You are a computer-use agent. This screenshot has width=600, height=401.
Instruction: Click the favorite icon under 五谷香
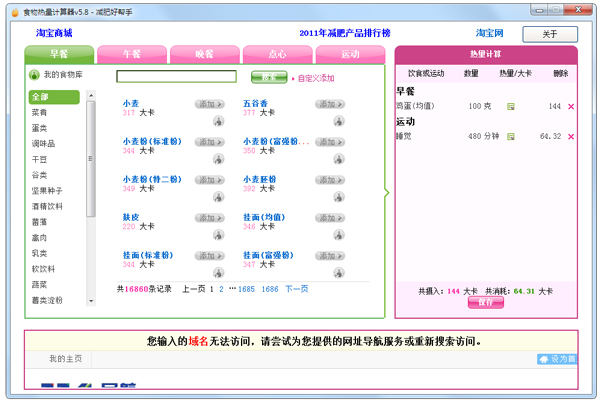pyautogui.click(x=339, y=121)
